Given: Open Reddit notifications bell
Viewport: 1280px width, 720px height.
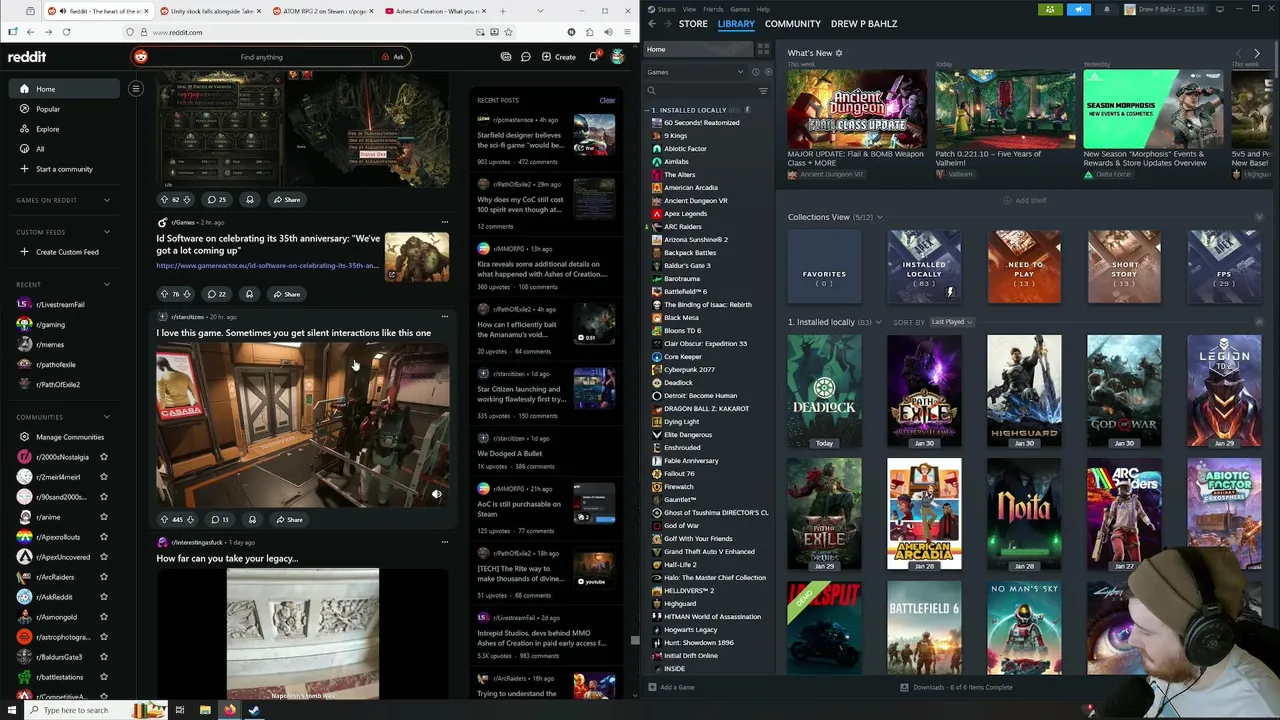Looking at the screenshot, I should pyautogui.click(x=593, y=57).
